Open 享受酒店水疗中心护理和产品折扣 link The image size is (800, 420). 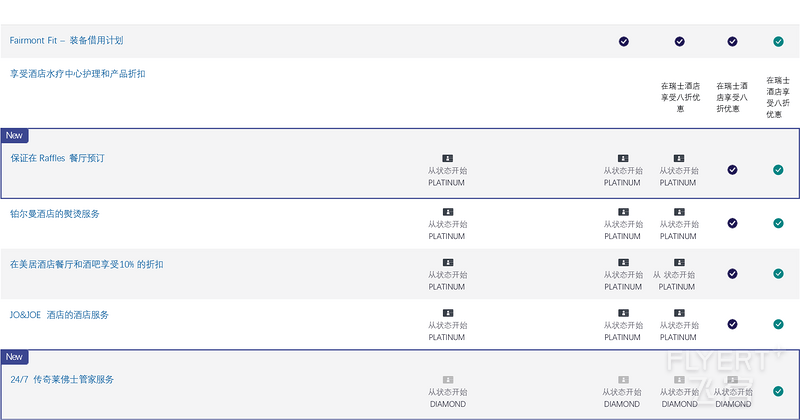[78, 74]
